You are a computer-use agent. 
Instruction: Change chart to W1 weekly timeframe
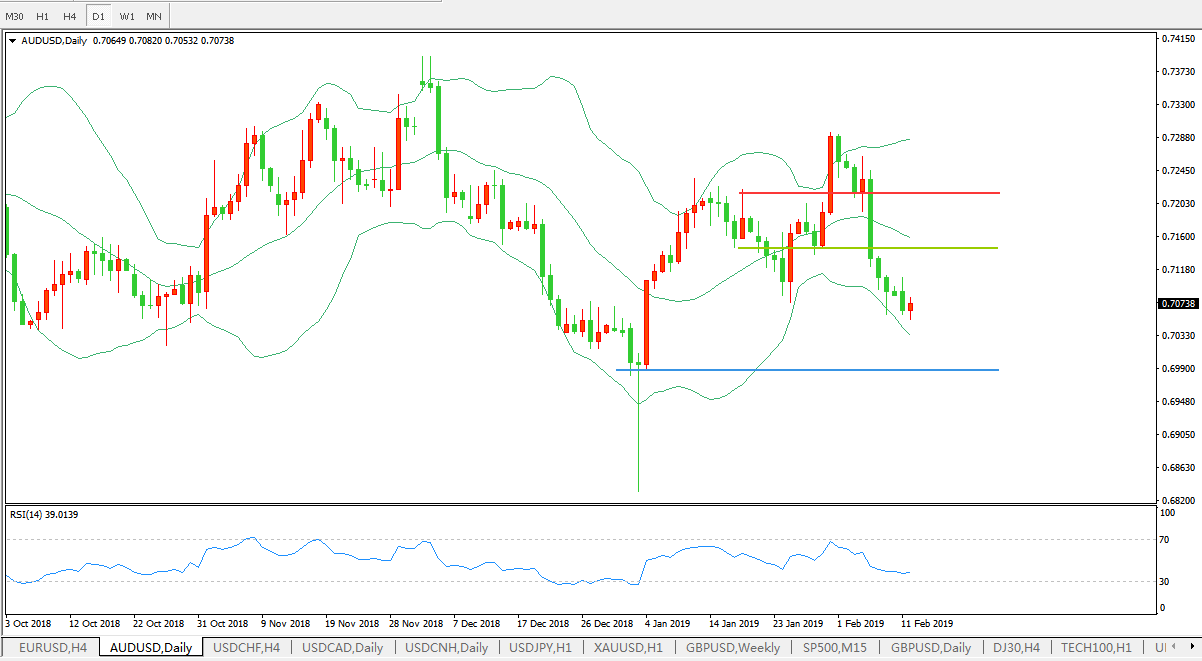pyautogui.click(x=126, y=16)
